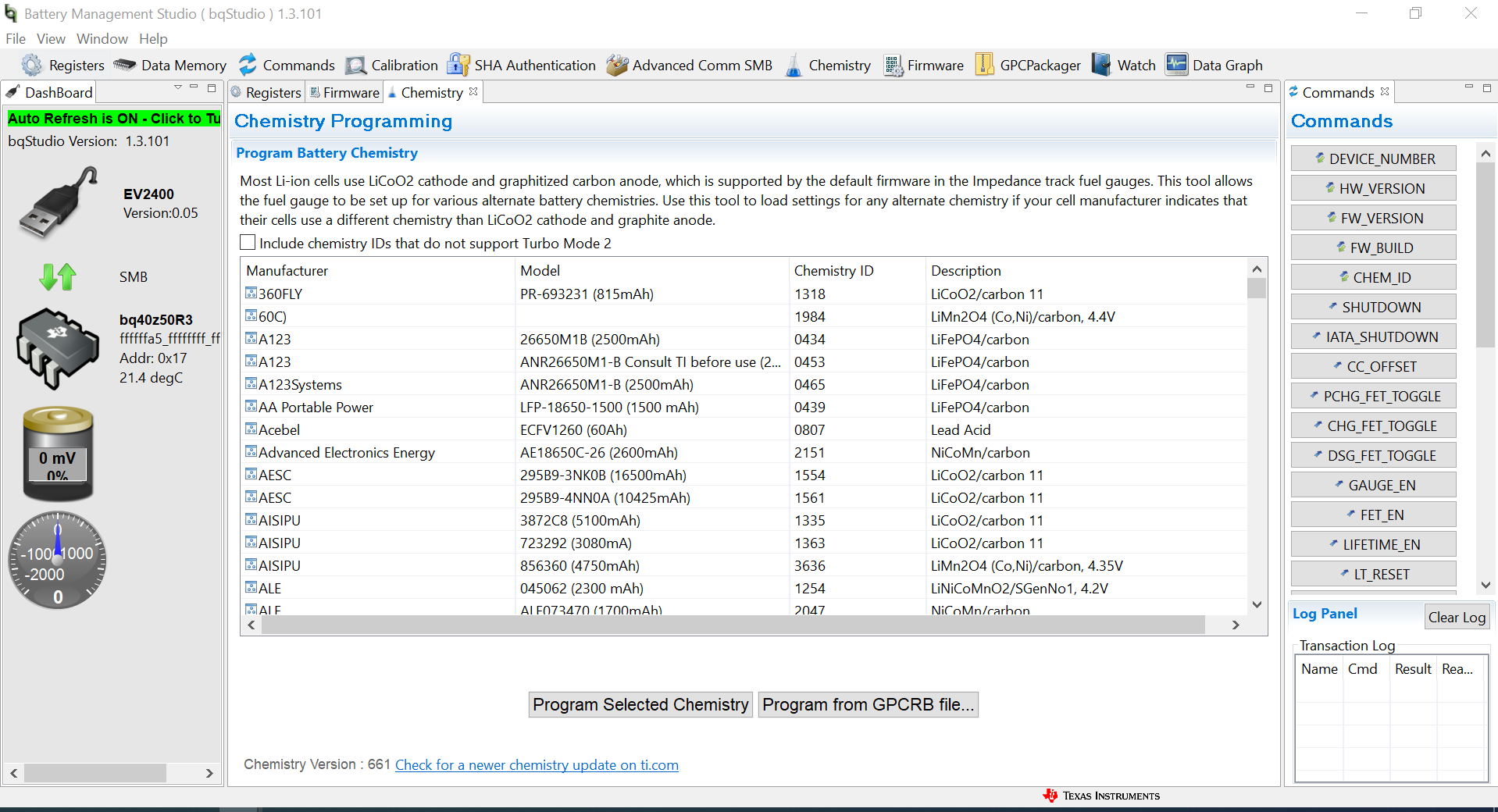
Task: Click the current gauge dial
Action: 58,561
